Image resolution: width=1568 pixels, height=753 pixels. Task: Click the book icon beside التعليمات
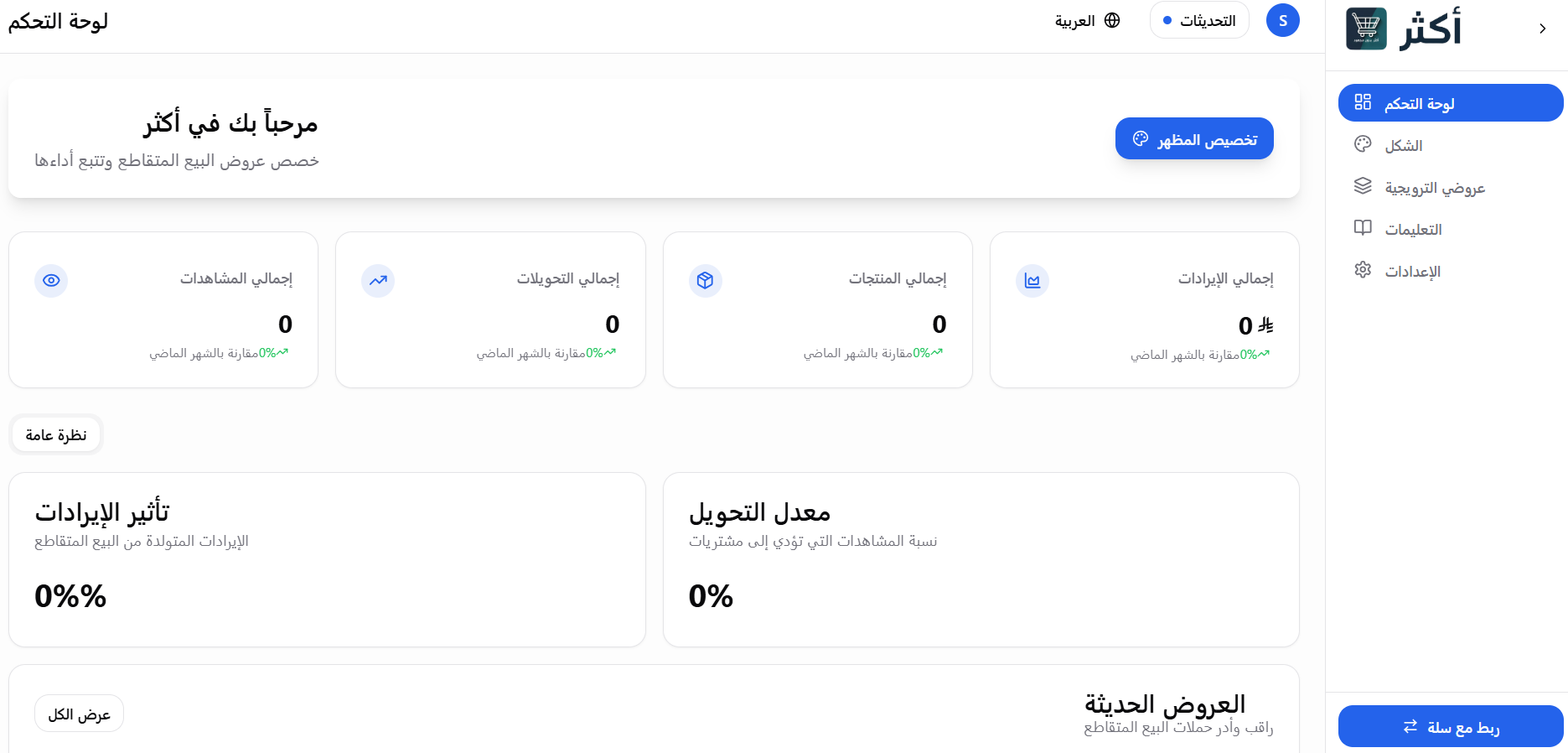1363,228
